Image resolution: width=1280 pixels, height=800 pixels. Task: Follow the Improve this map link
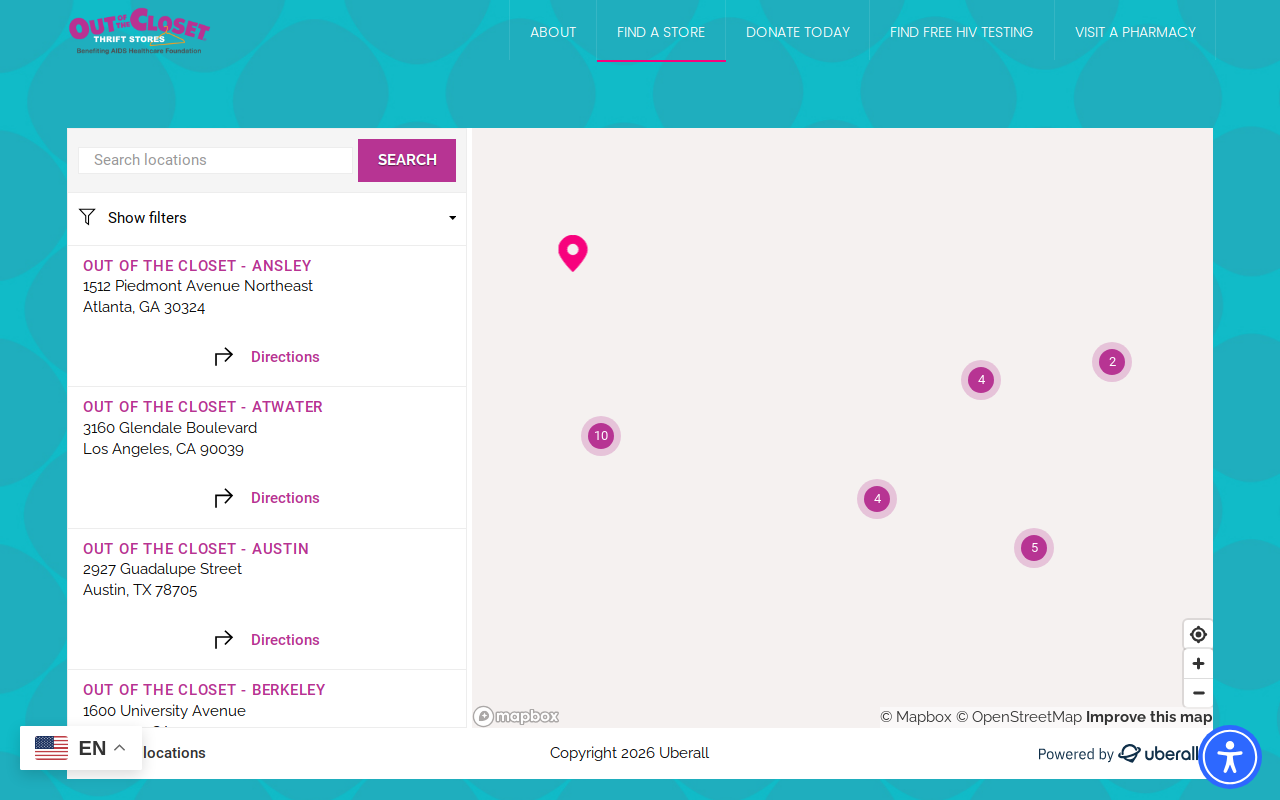(1149, 717)
